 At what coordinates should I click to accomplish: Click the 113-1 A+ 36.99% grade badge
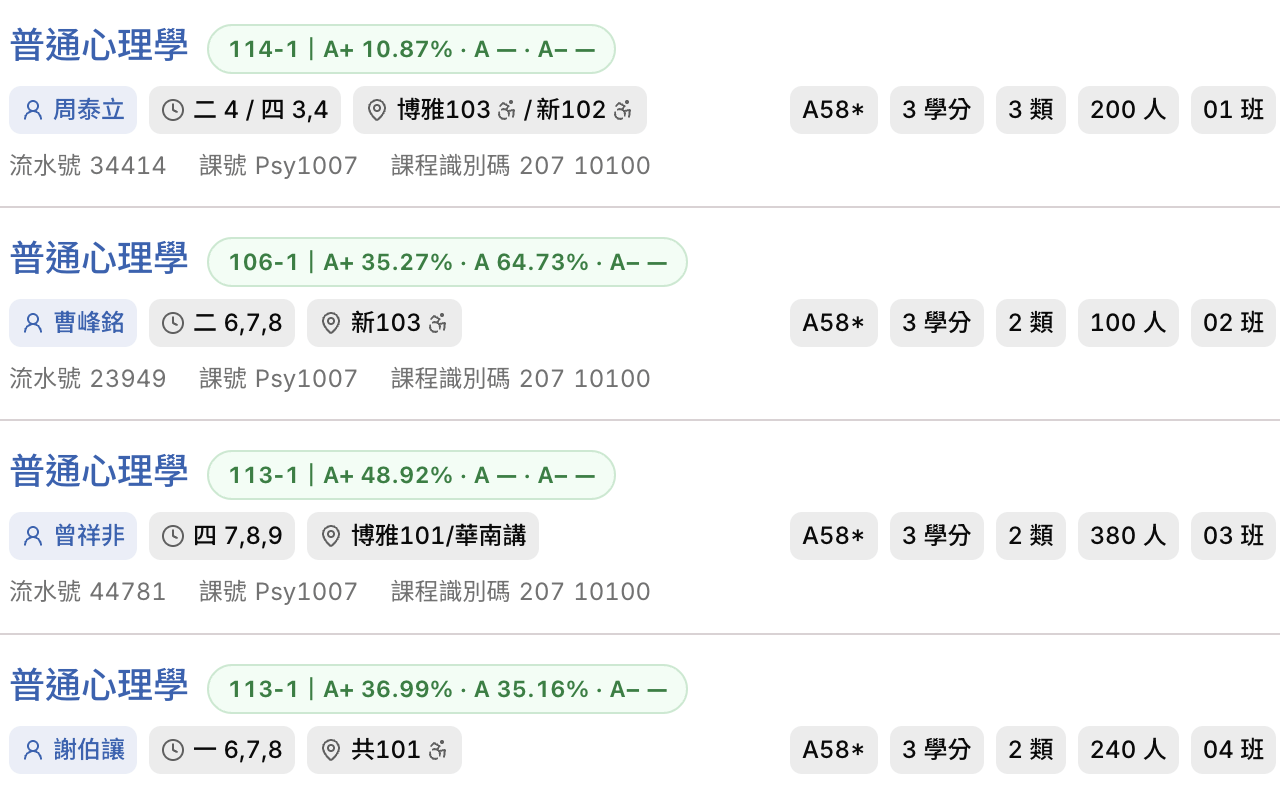tap(447, 689)
